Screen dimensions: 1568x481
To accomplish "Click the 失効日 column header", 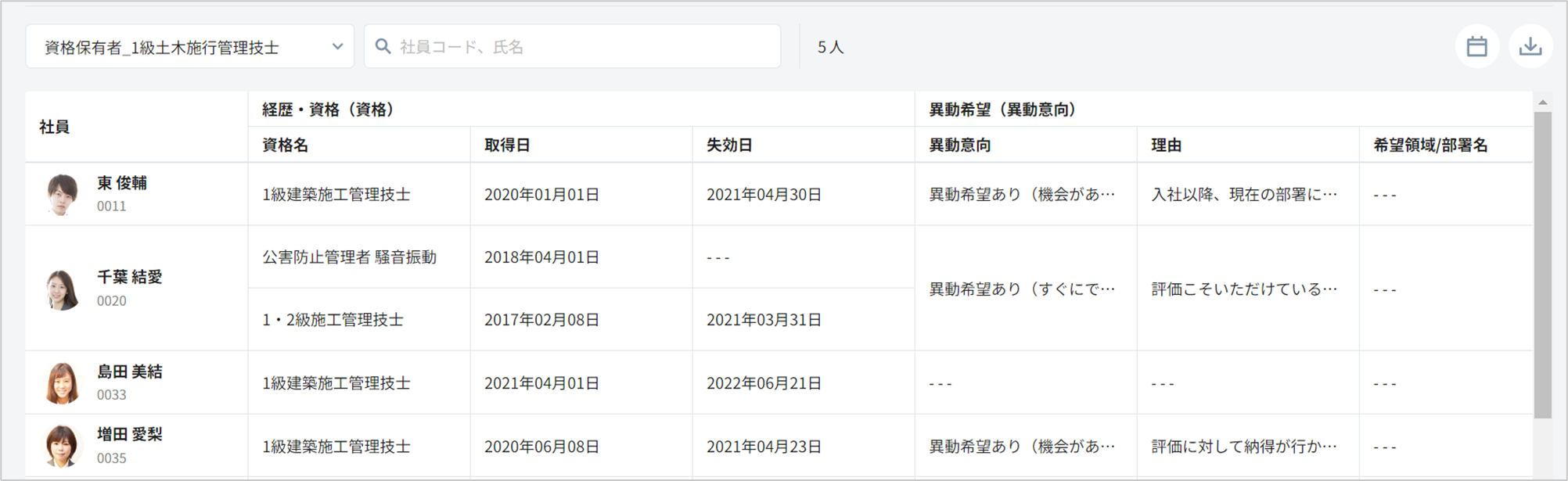I will 730,145.
